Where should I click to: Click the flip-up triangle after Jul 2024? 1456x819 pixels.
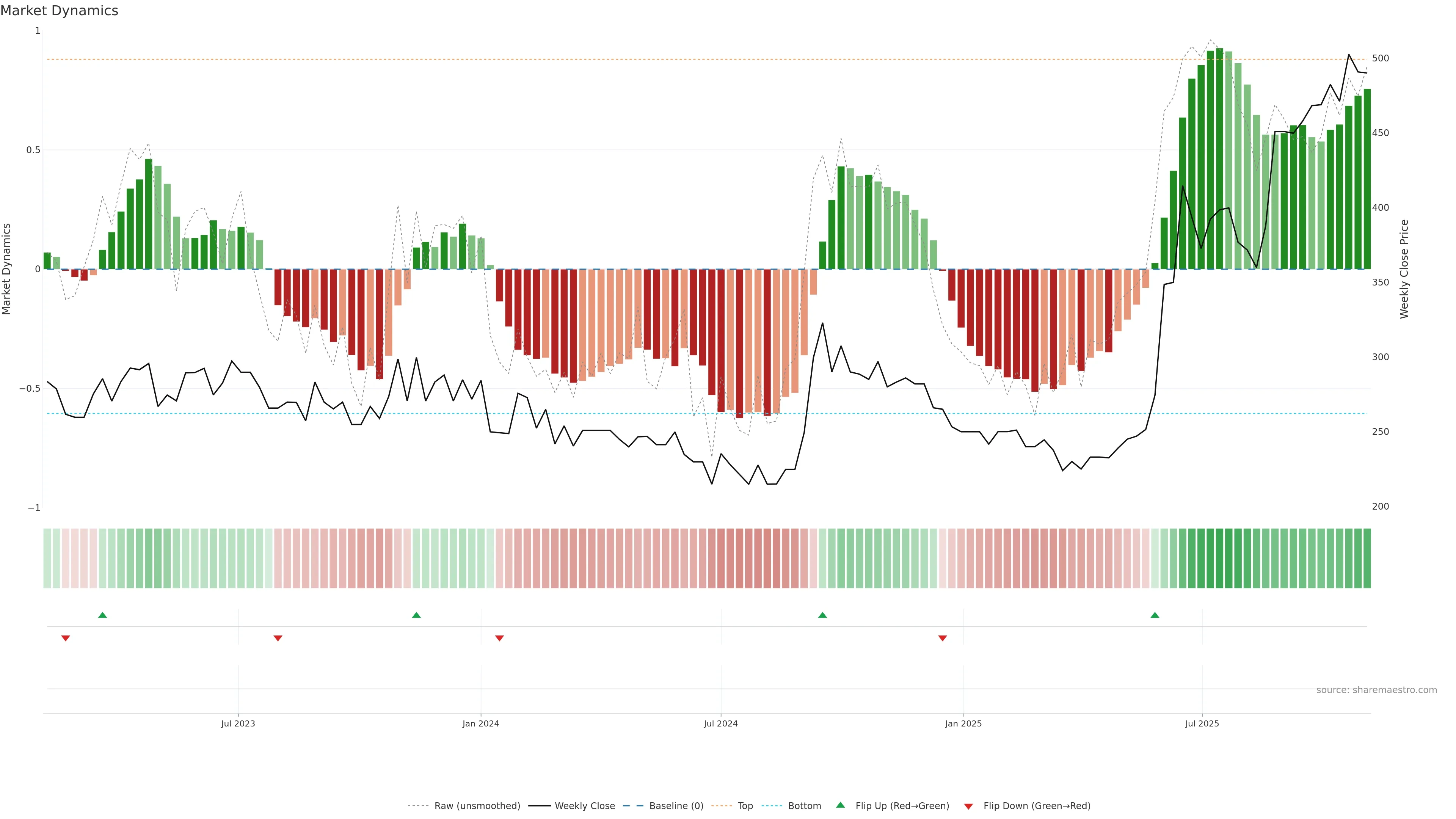[x=822, y=615]
